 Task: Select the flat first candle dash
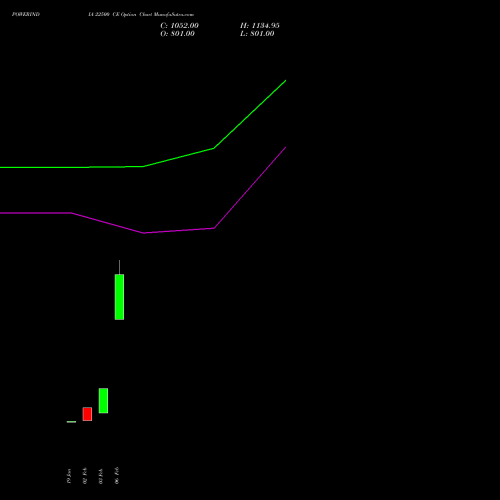click(71, 422)
